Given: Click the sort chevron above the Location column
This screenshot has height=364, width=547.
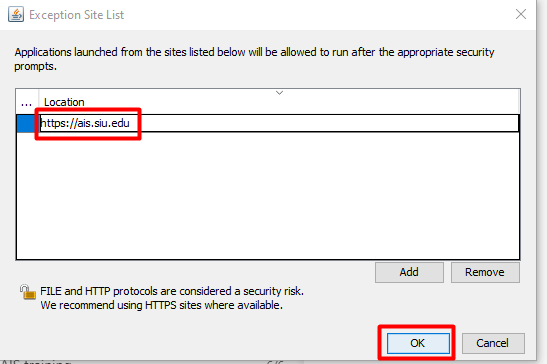Looking at the screenshot, I should point(279,93).
